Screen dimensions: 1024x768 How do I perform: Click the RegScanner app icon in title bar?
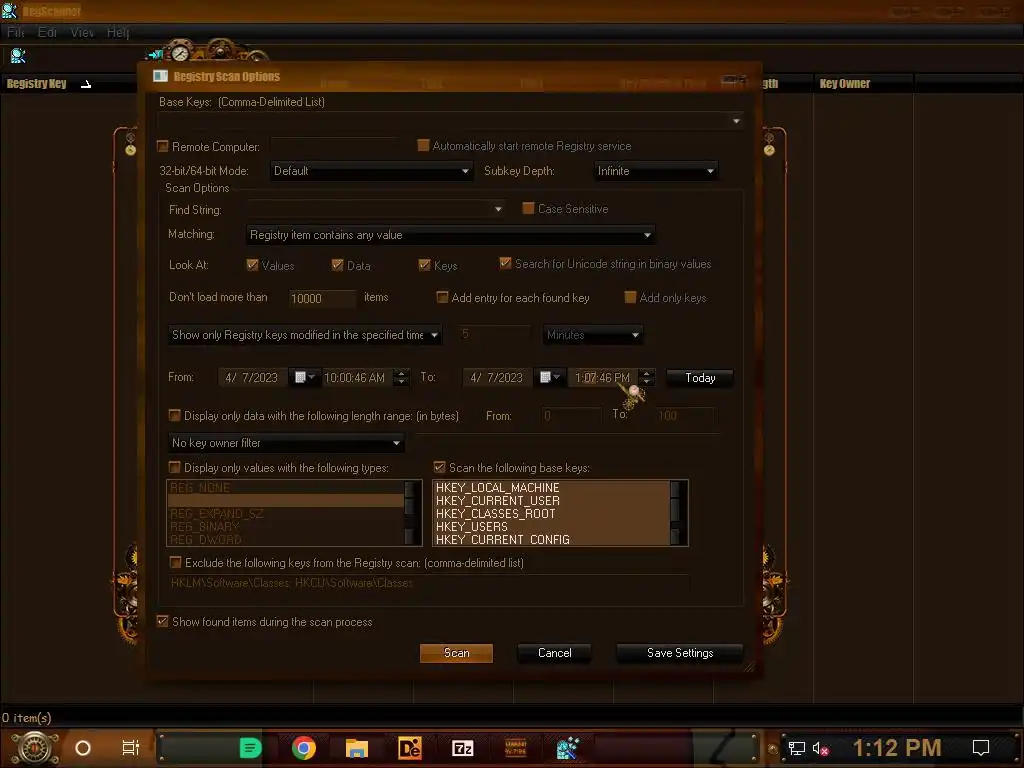[9, 10]
